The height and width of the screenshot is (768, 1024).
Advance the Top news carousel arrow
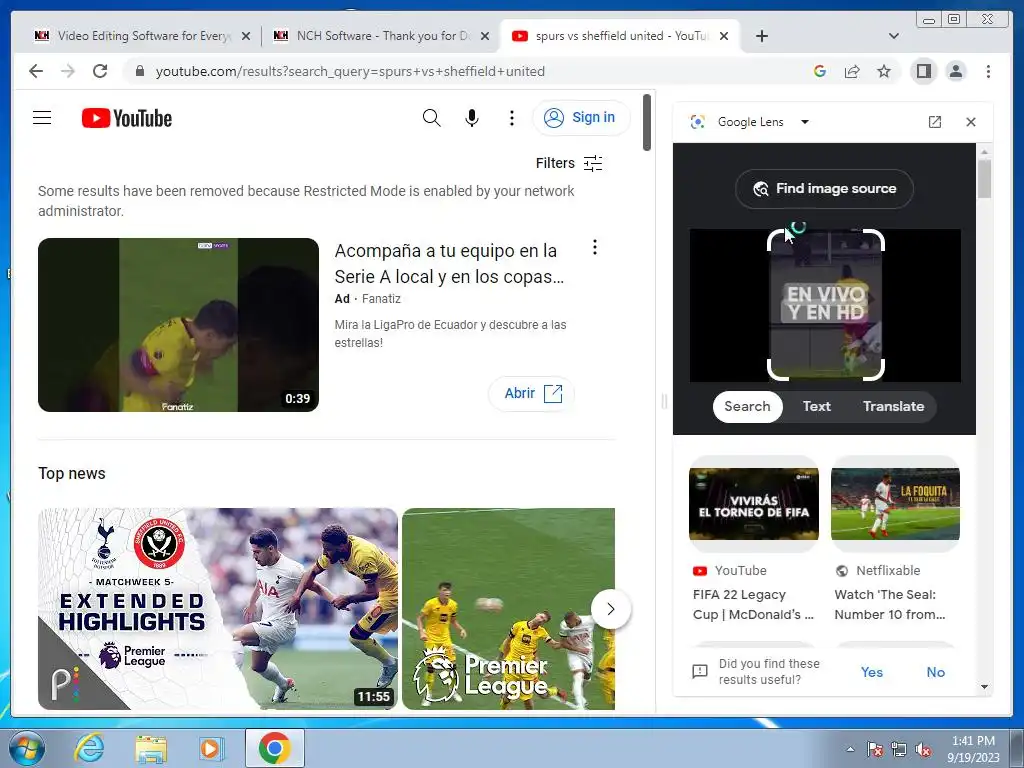(611, 609)
